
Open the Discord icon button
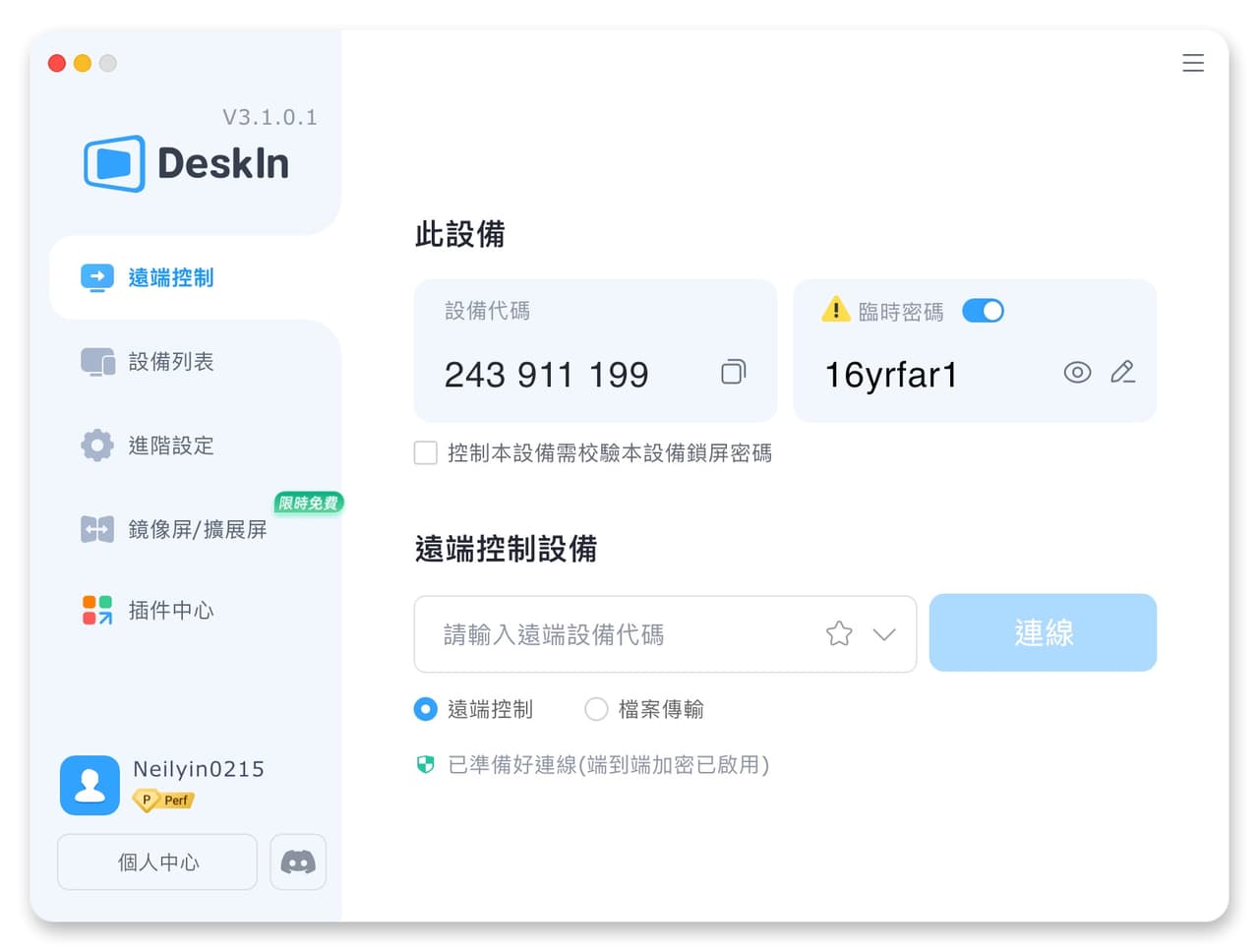point(298,863)
